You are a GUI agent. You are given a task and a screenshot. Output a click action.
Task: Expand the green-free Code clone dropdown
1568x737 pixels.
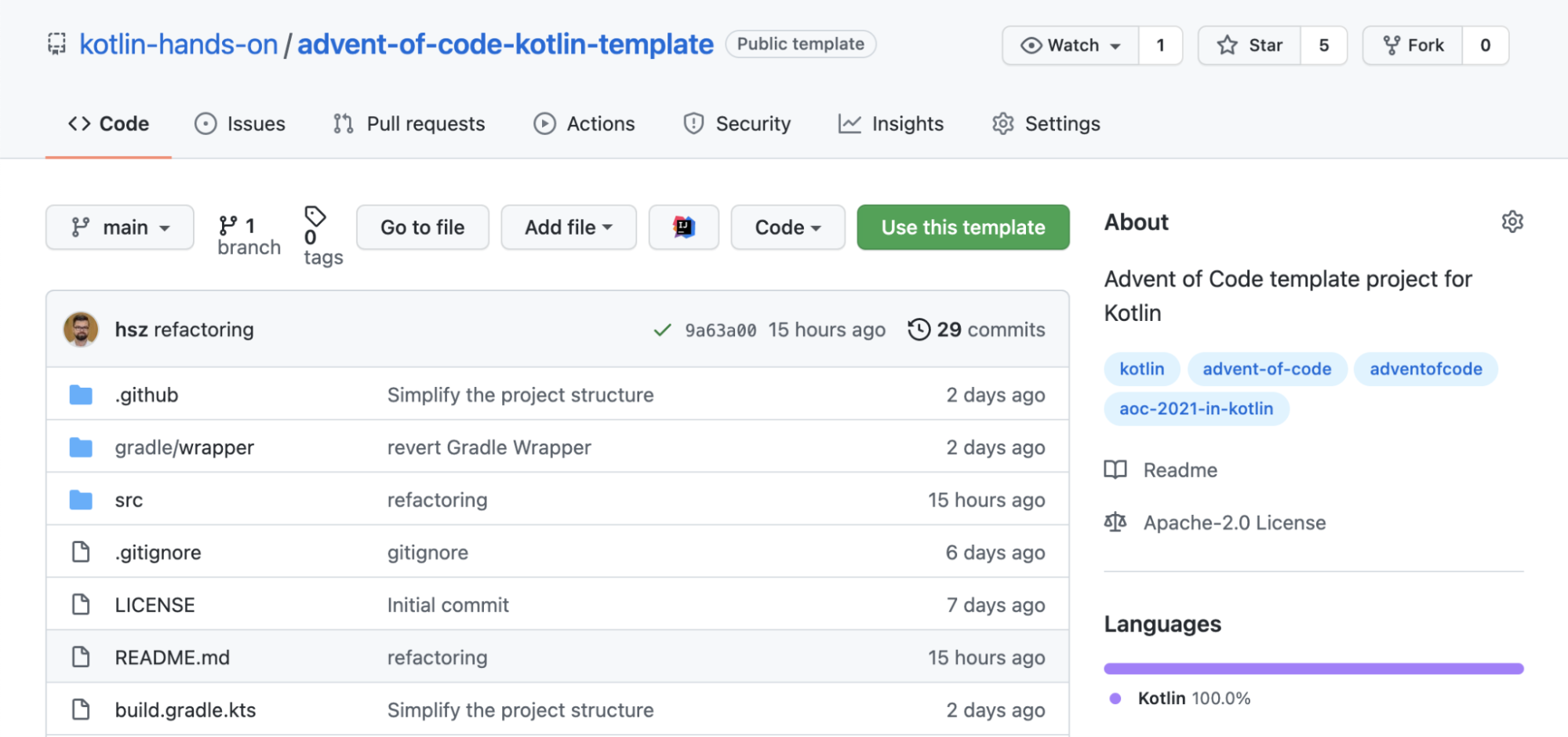pos(788,228)
